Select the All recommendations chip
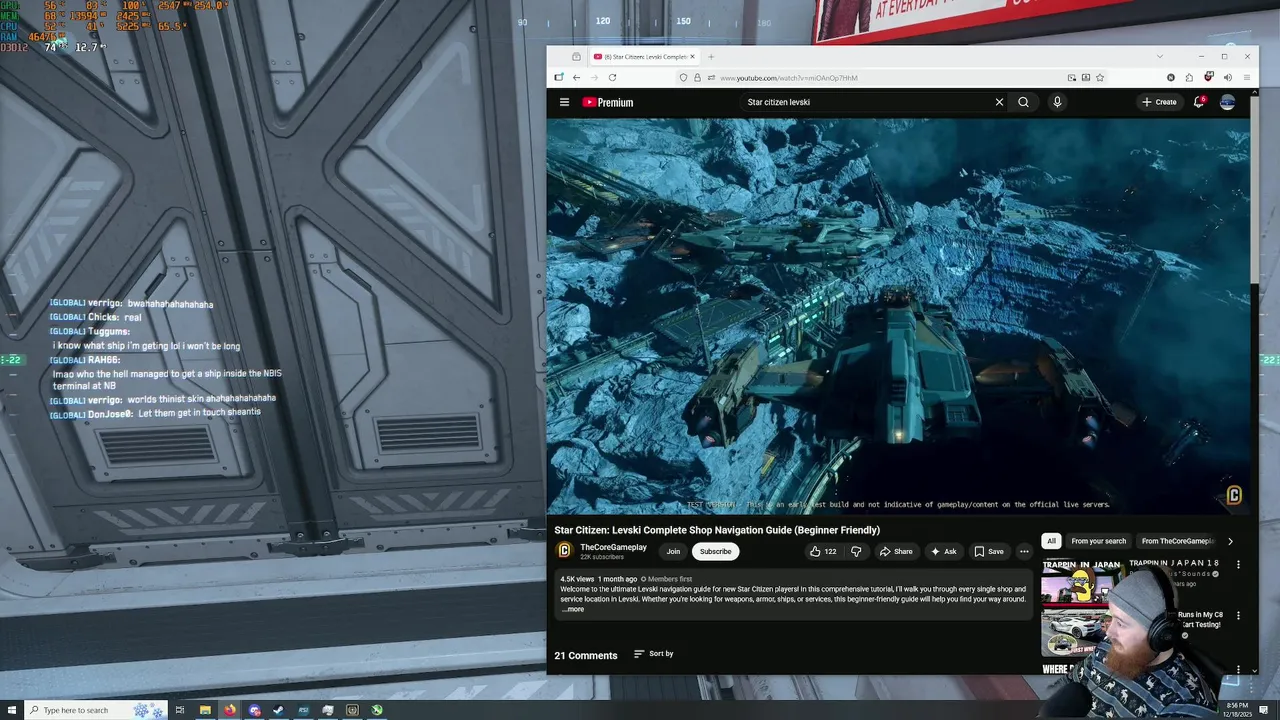Screen dimensions: 1280x720 pos(1051,541)
